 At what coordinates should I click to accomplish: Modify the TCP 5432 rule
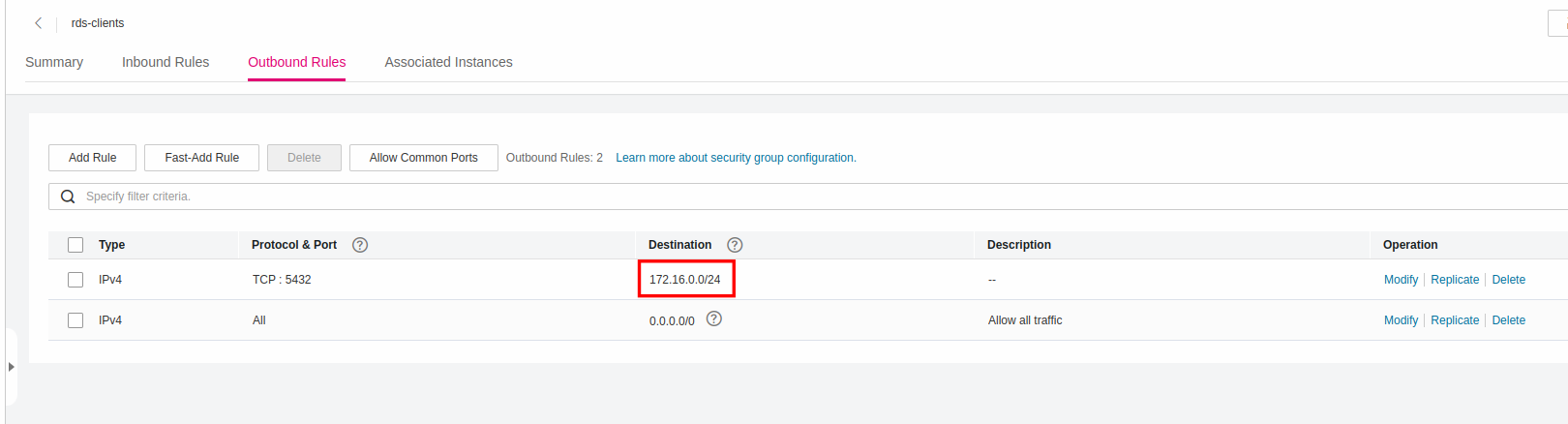[x=1401, y=280]
